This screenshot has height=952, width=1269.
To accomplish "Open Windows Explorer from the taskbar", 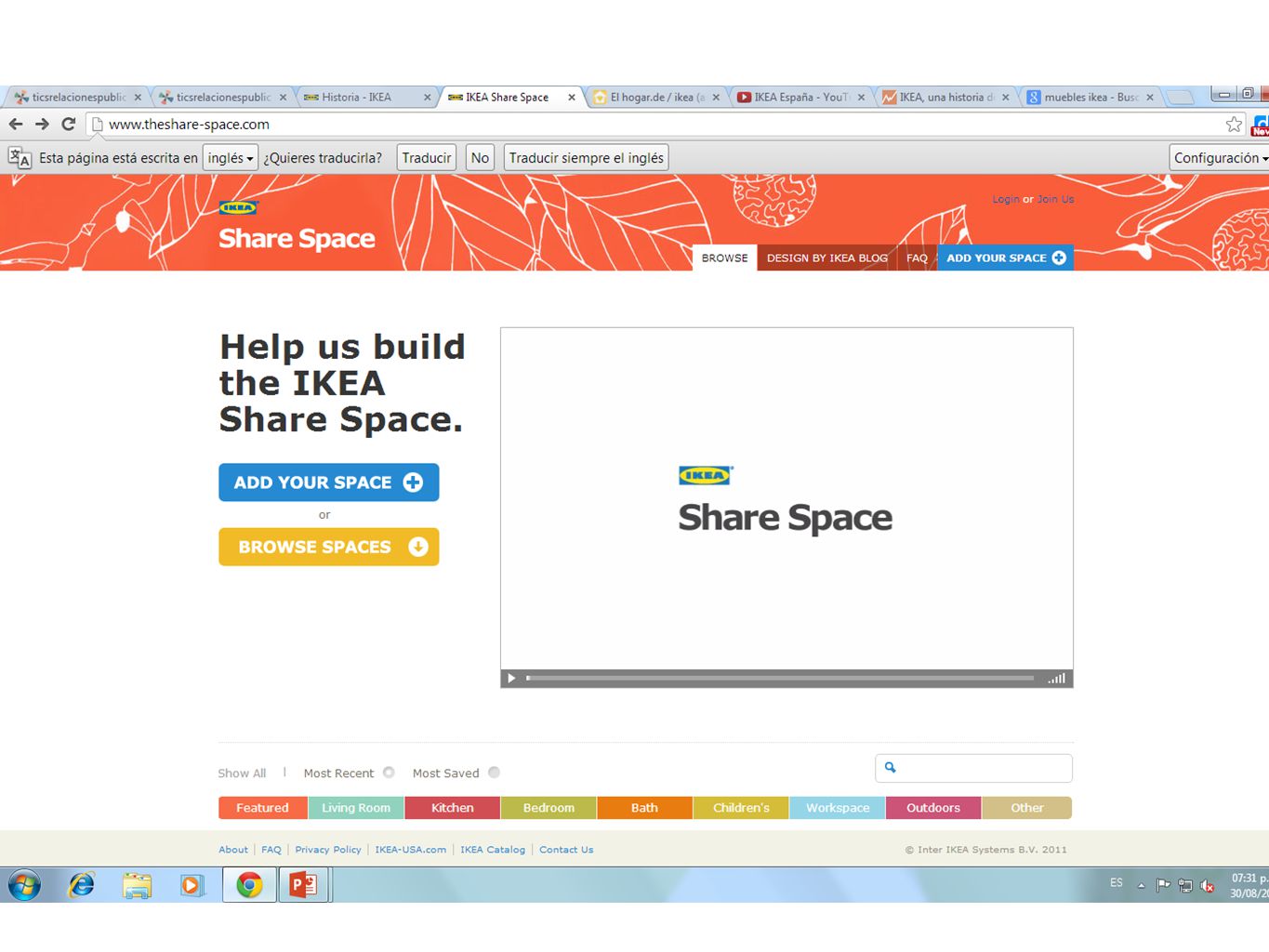I will click(137, 885).
